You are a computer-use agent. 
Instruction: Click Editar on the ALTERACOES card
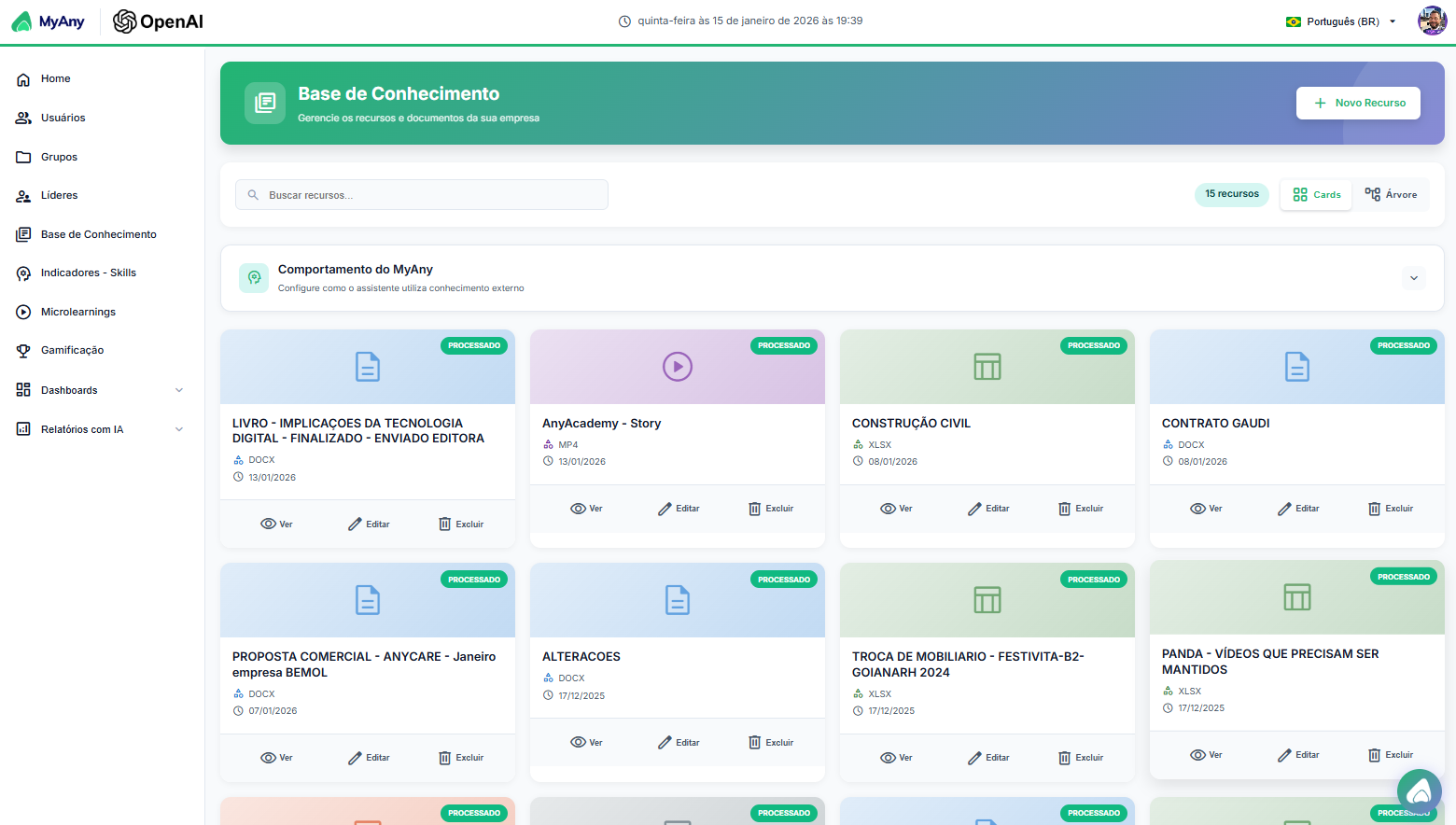click(x=679, y=742)
